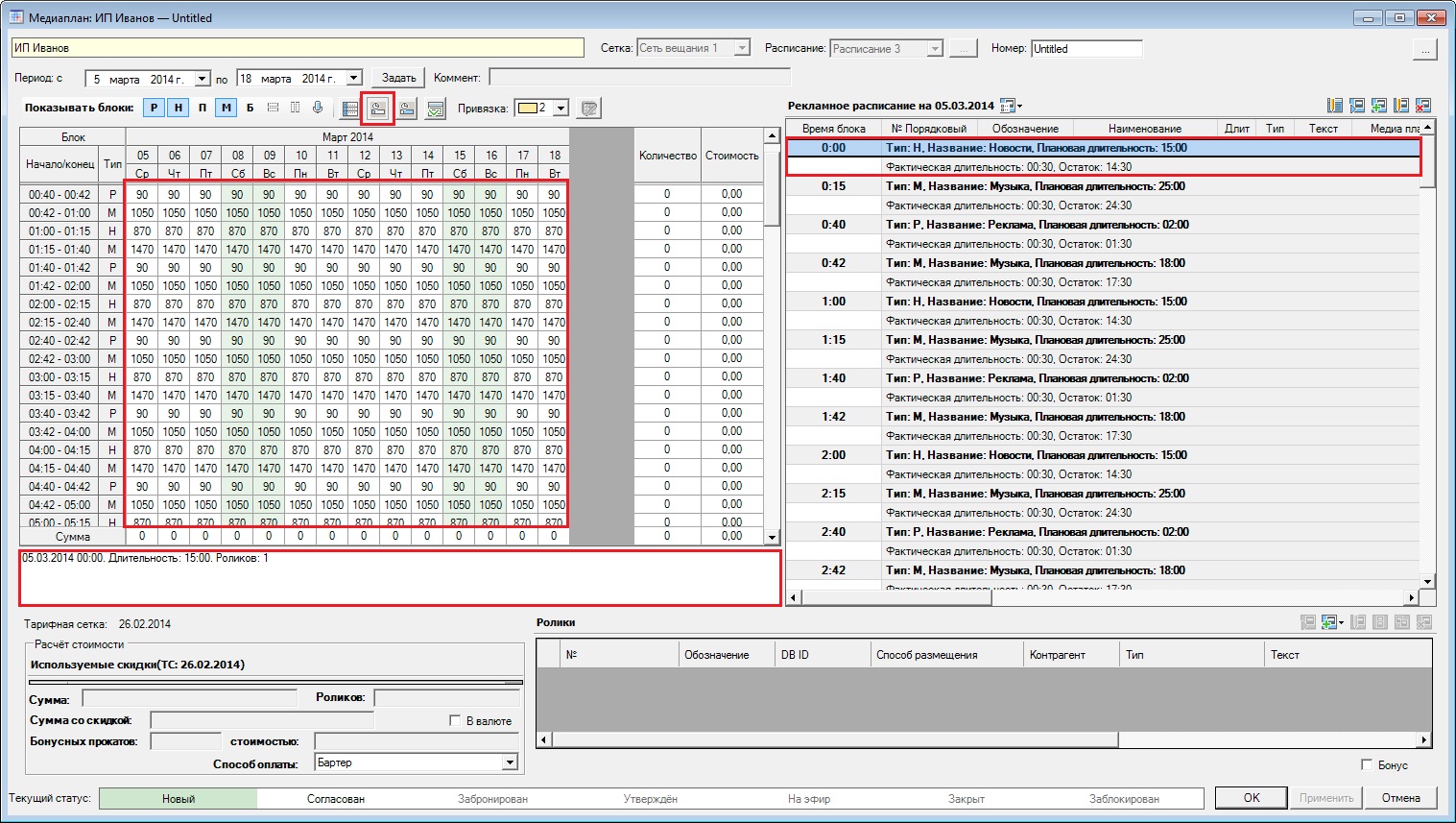Toggle the М block type filter
Image resolution: width=1456 pixels, height=823 pixels.
tap(226, 108)
